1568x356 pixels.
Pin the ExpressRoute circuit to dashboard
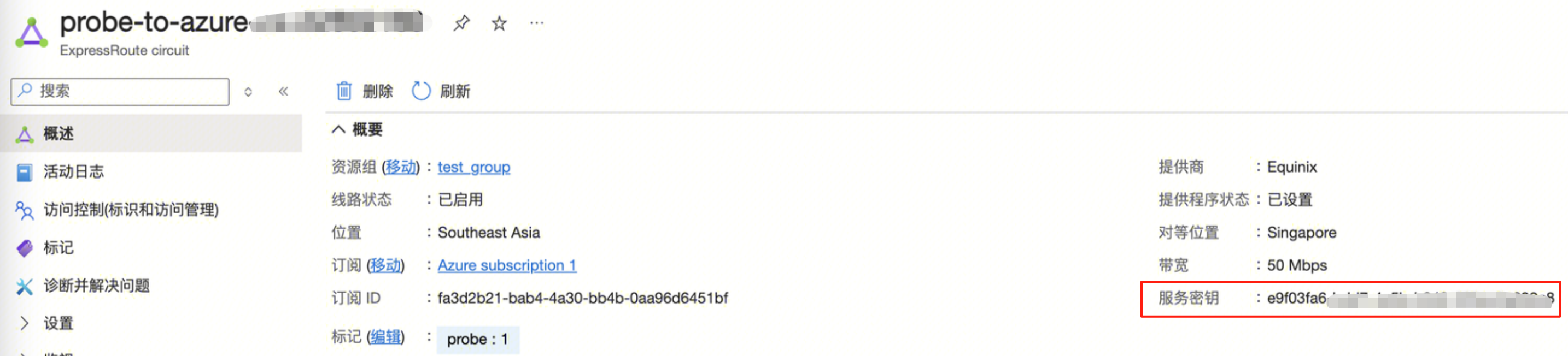click(461, 23)
